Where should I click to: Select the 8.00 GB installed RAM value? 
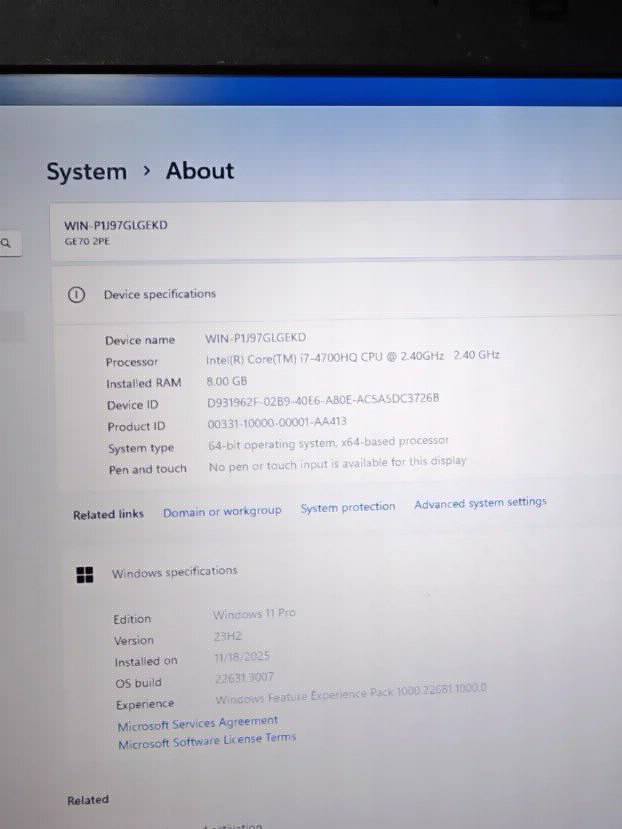227,381
